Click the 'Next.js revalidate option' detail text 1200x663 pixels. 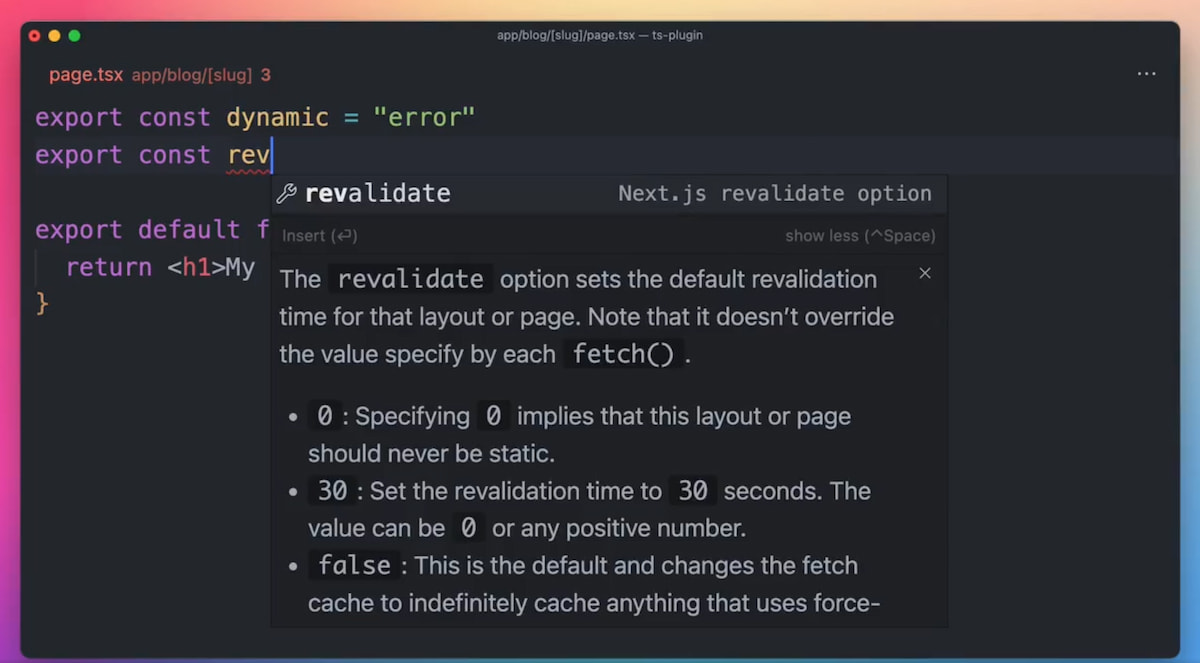pos(775,194)
